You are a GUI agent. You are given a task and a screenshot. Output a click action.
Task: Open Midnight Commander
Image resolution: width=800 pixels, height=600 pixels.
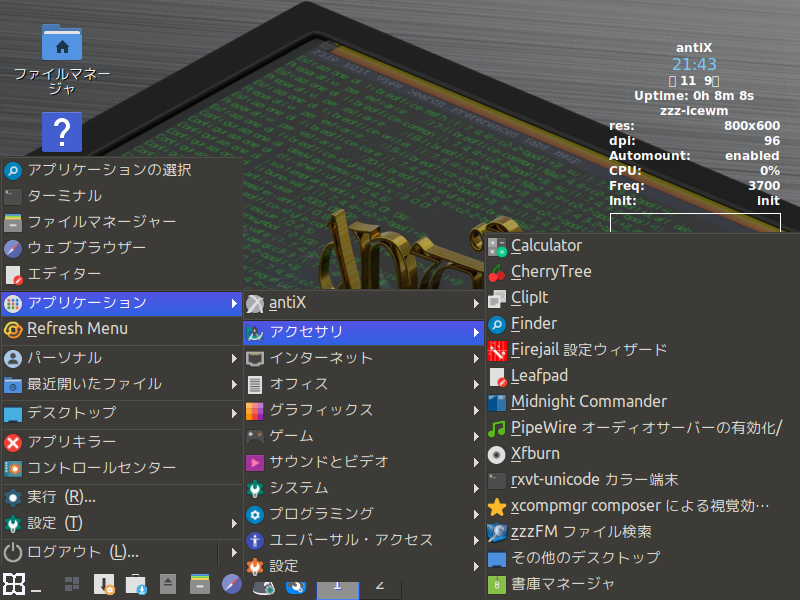pos(642,402)
